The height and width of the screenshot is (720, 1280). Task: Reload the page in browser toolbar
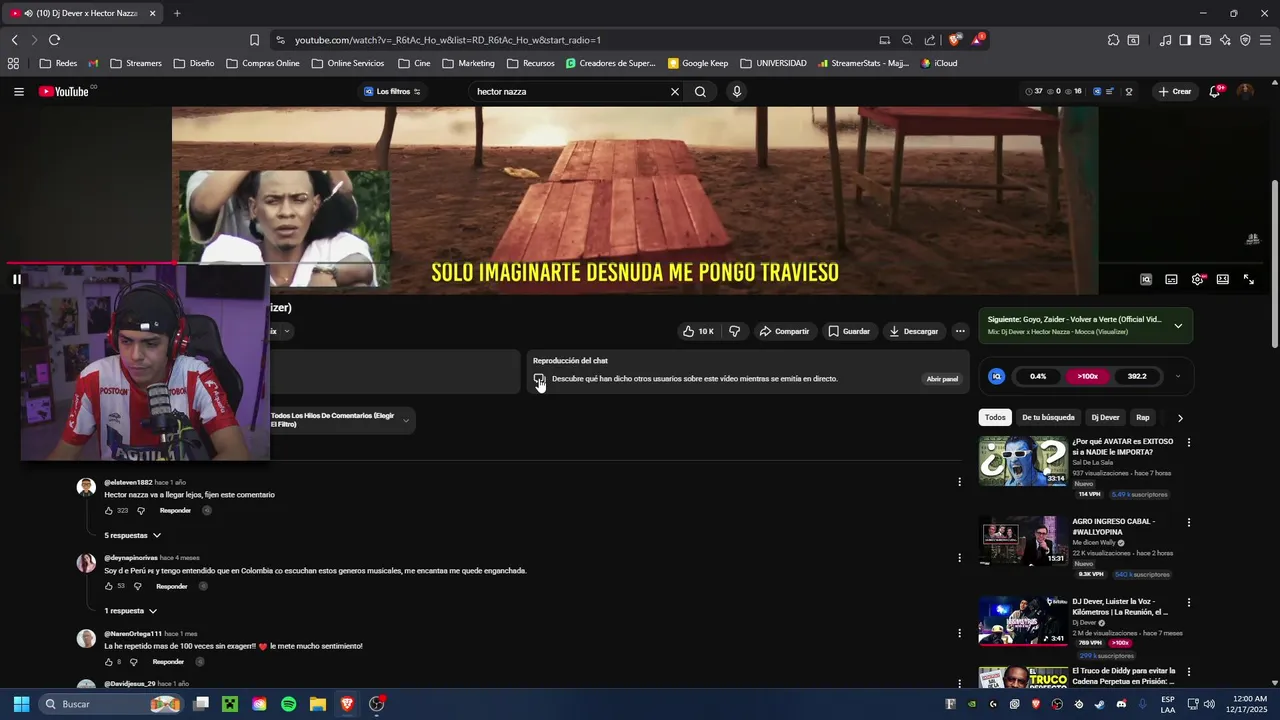click(x=54, y=40)
